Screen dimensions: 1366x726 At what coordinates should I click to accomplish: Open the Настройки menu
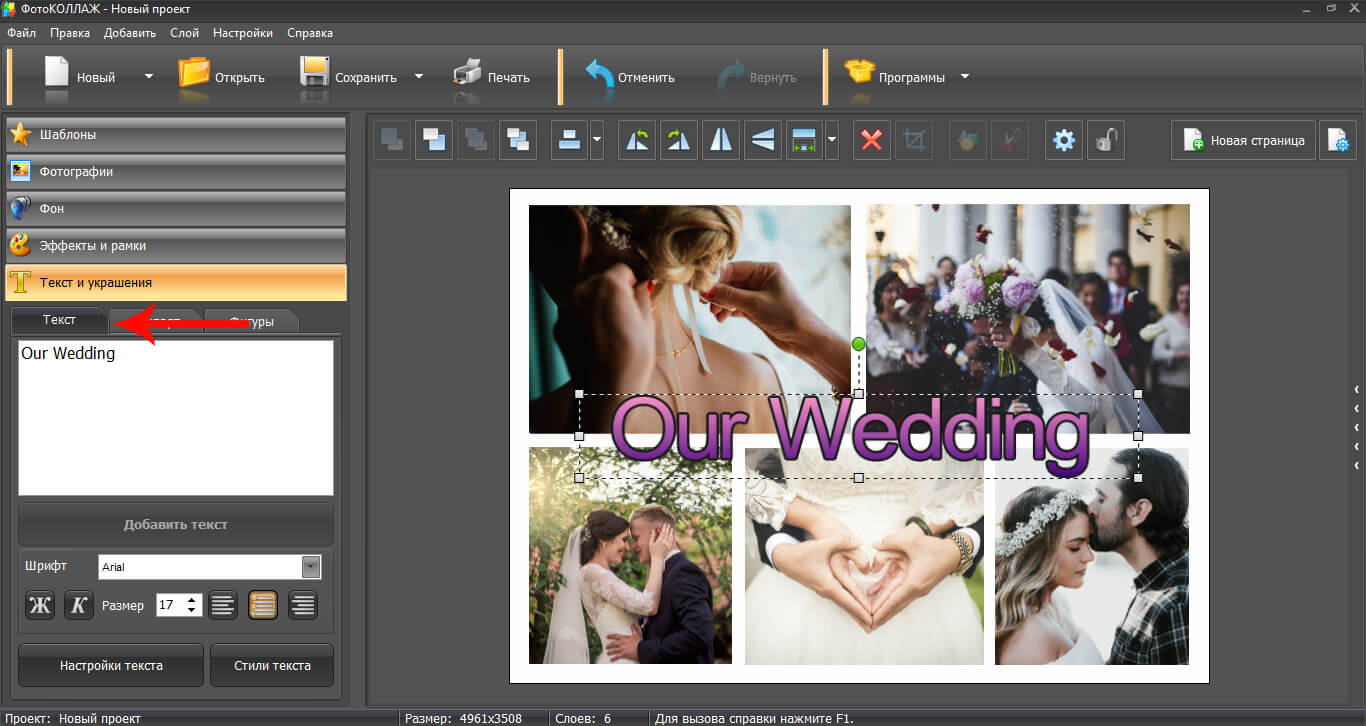coord(243,33)
